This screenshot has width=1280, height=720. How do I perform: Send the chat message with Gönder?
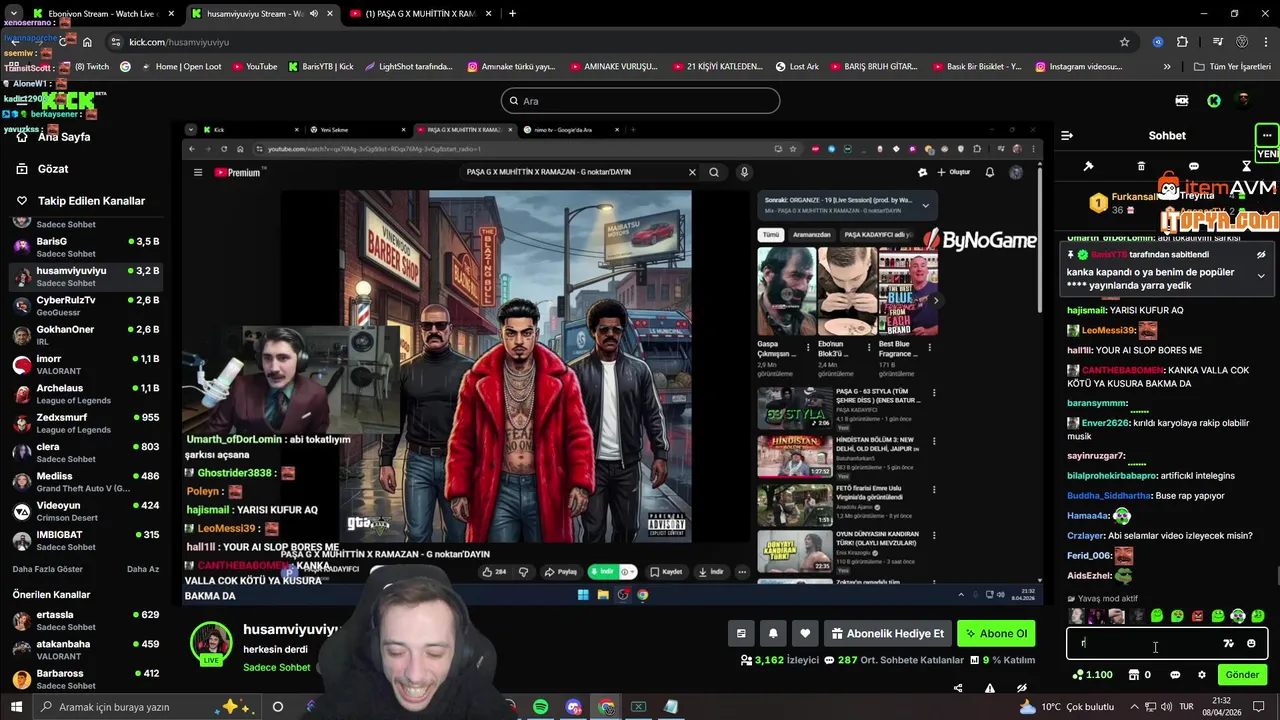tap(1242, 675)
